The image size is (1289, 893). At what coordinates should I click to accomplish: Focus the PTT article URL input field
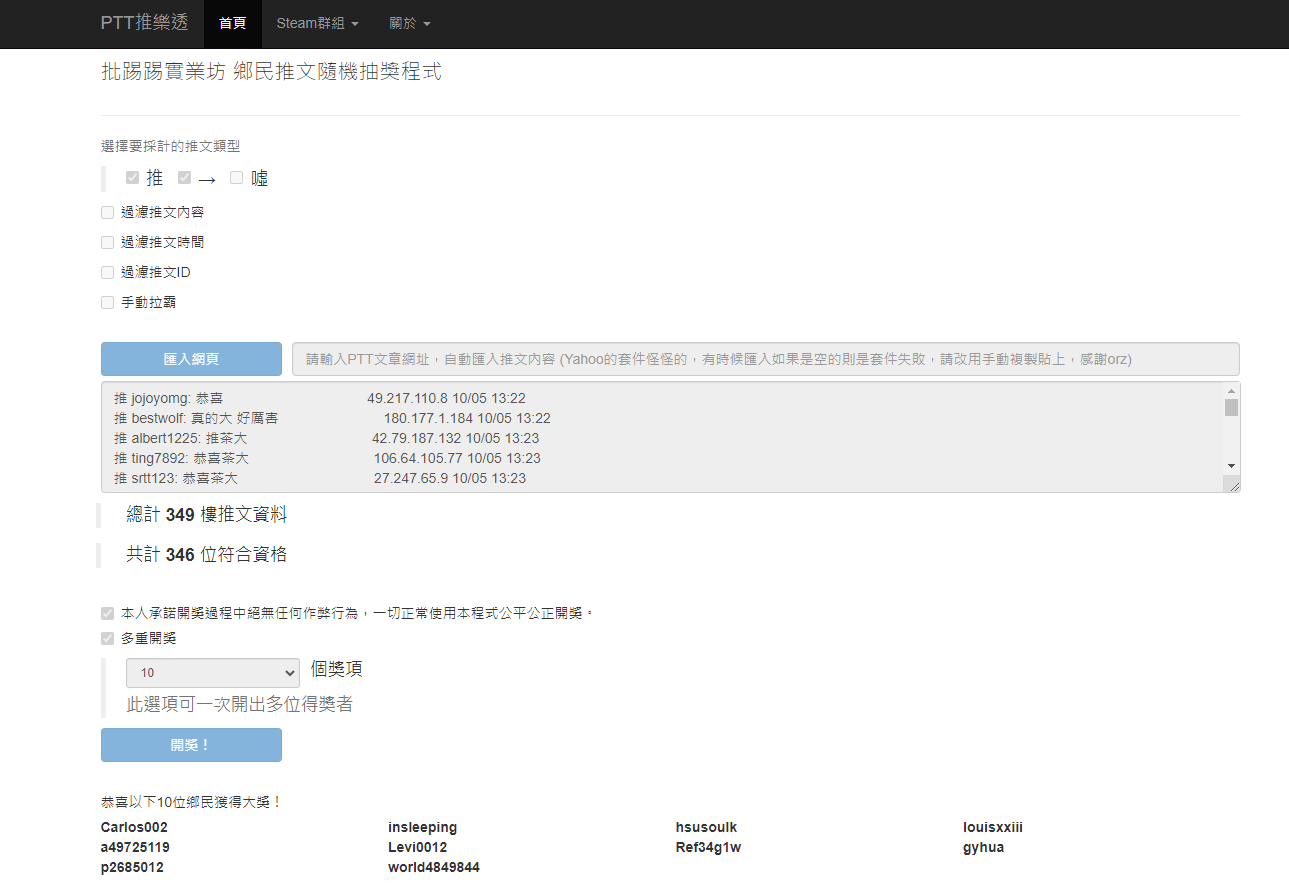coord(766,359)
